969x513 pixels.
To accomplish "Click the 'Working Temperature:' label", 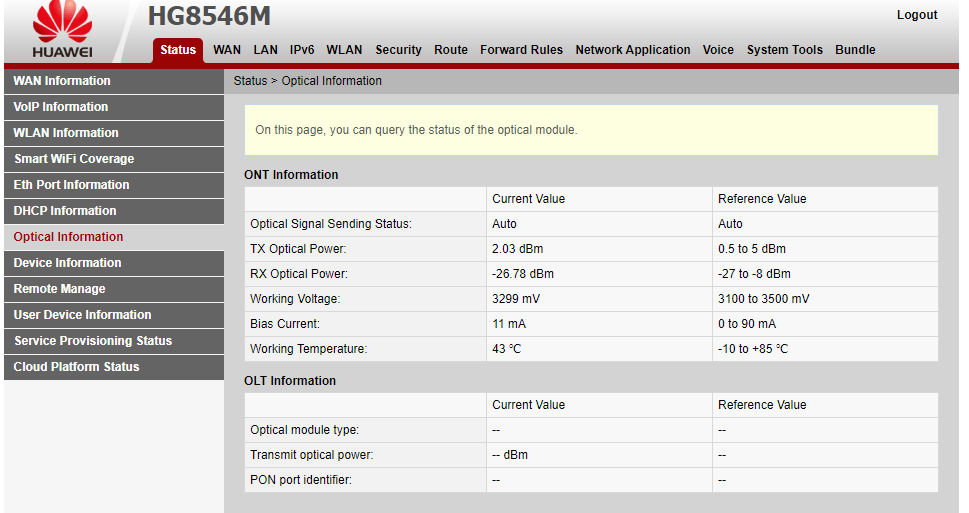I will point(308,349).
